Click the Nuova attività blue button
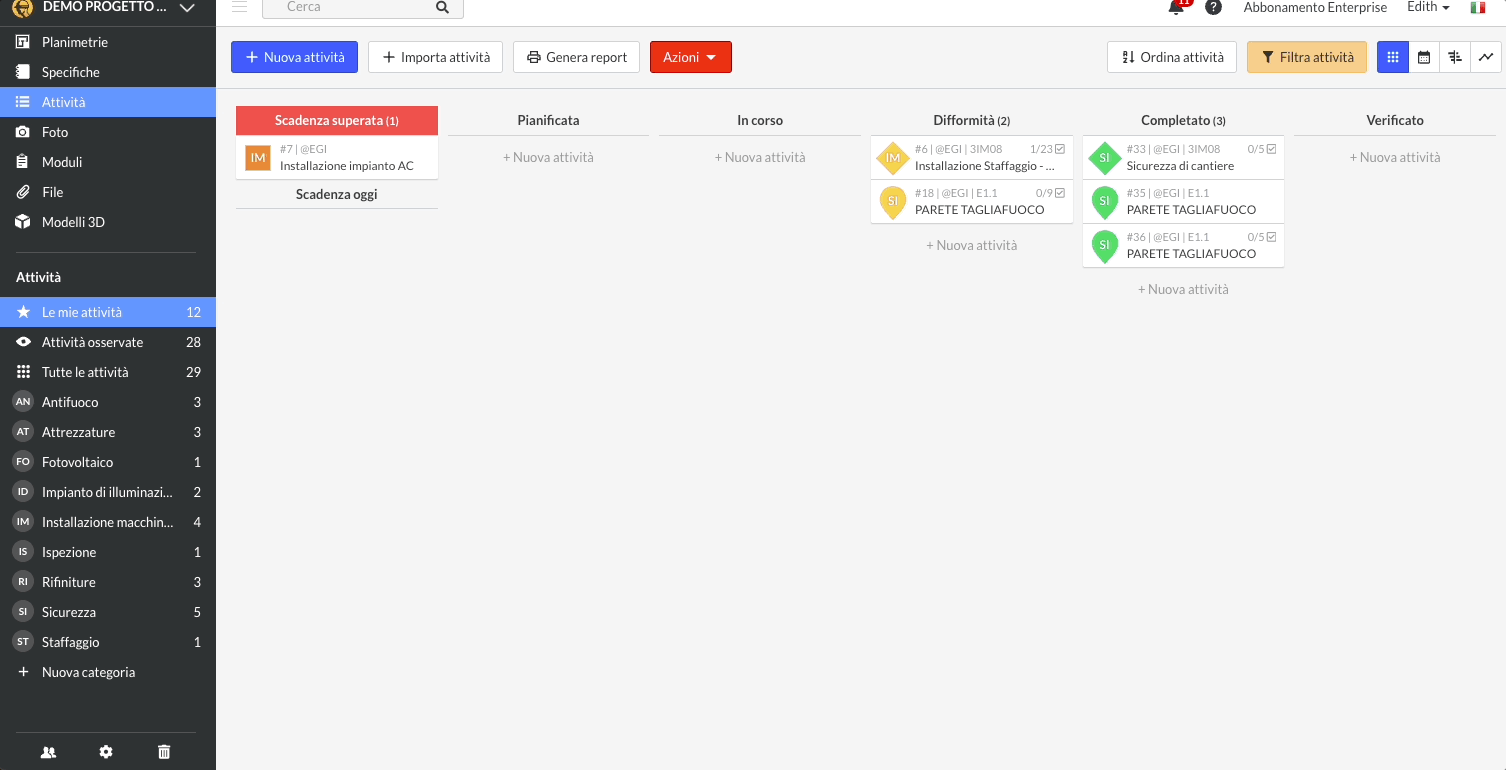1506x770 pixels. coord(294,57)
